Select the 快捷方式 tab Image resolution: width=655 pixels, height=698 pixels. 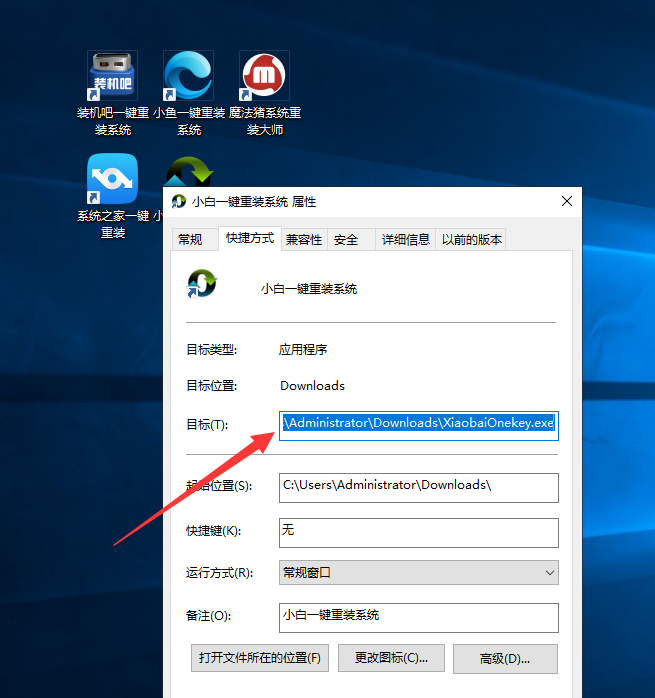click(249, 238)
